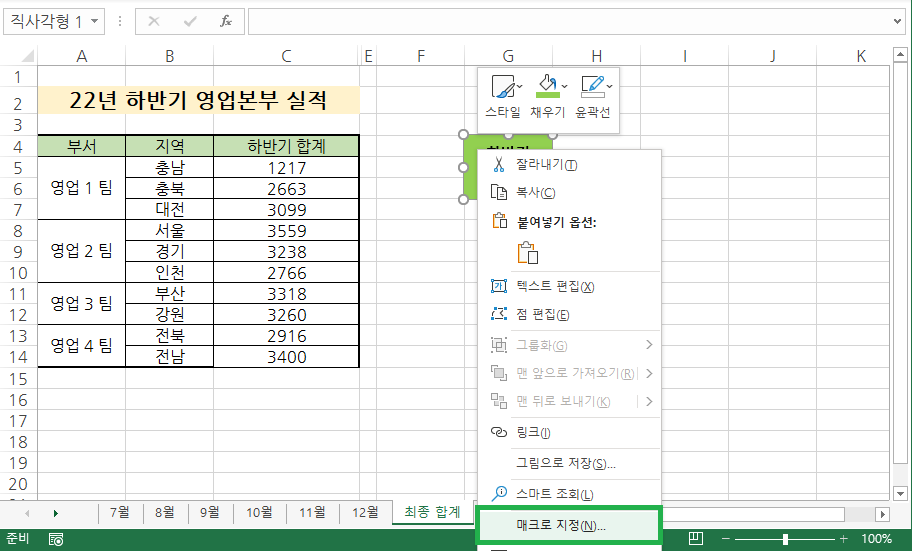Image resolution: width=912 pixels, height=551 pixels.
Task: Click inside the formula bar
Action: click(x=570, y=22)
